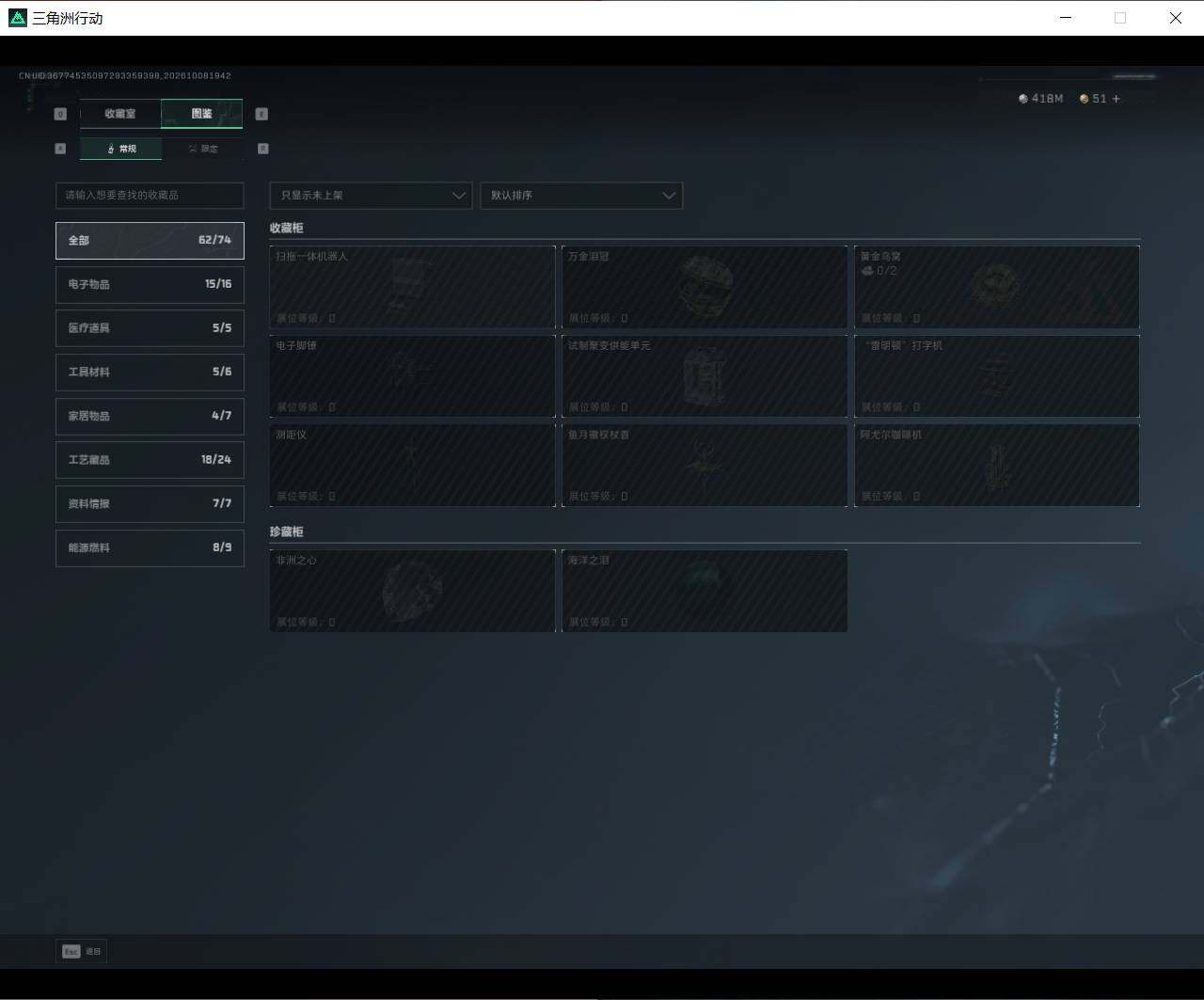Open the 阿尤尔咖啡机 item card
Viewport: 1204px width, 1000px height.
click(997, 466)
